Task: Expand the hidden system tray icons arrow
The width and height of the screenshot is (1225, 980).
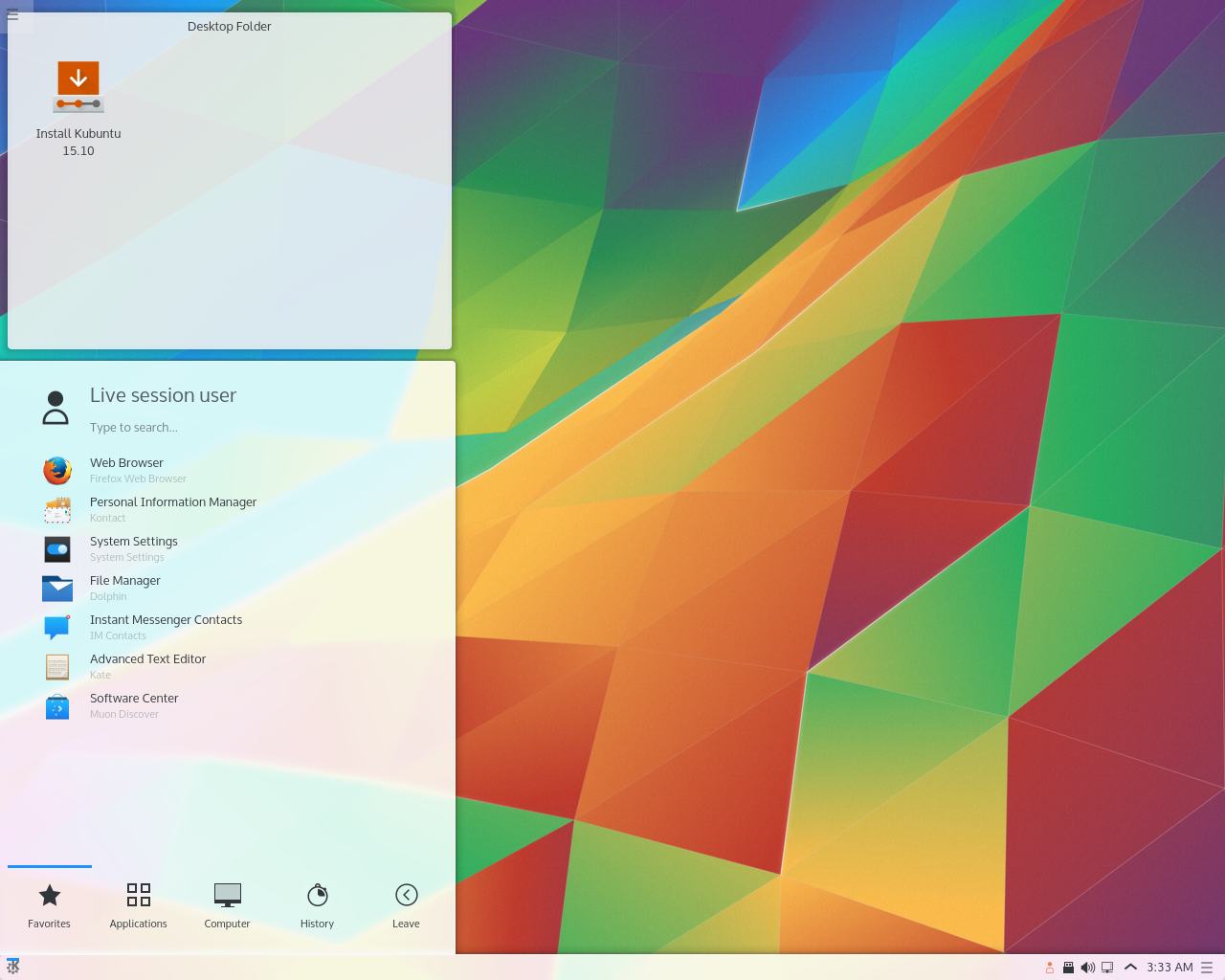Action: coord(1130,967)
